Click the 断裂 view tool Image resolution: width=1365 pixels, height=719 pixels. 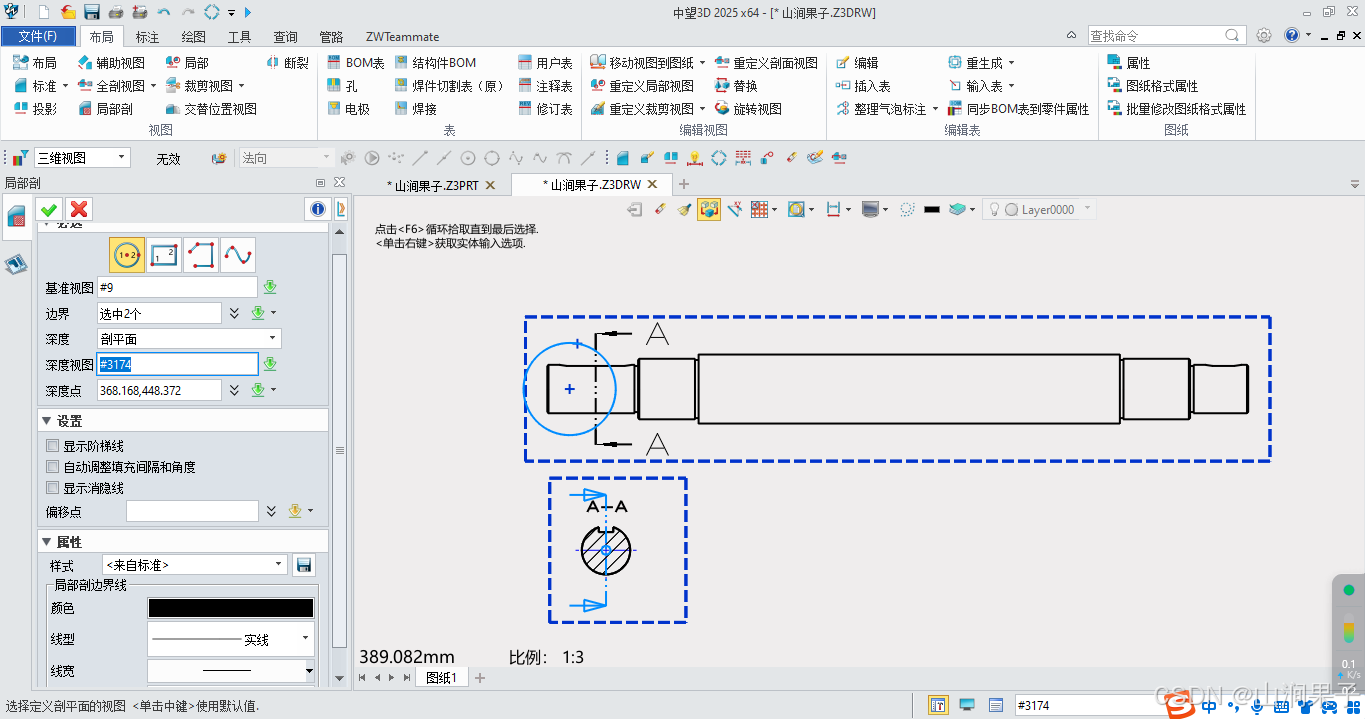tap(288, 63)
